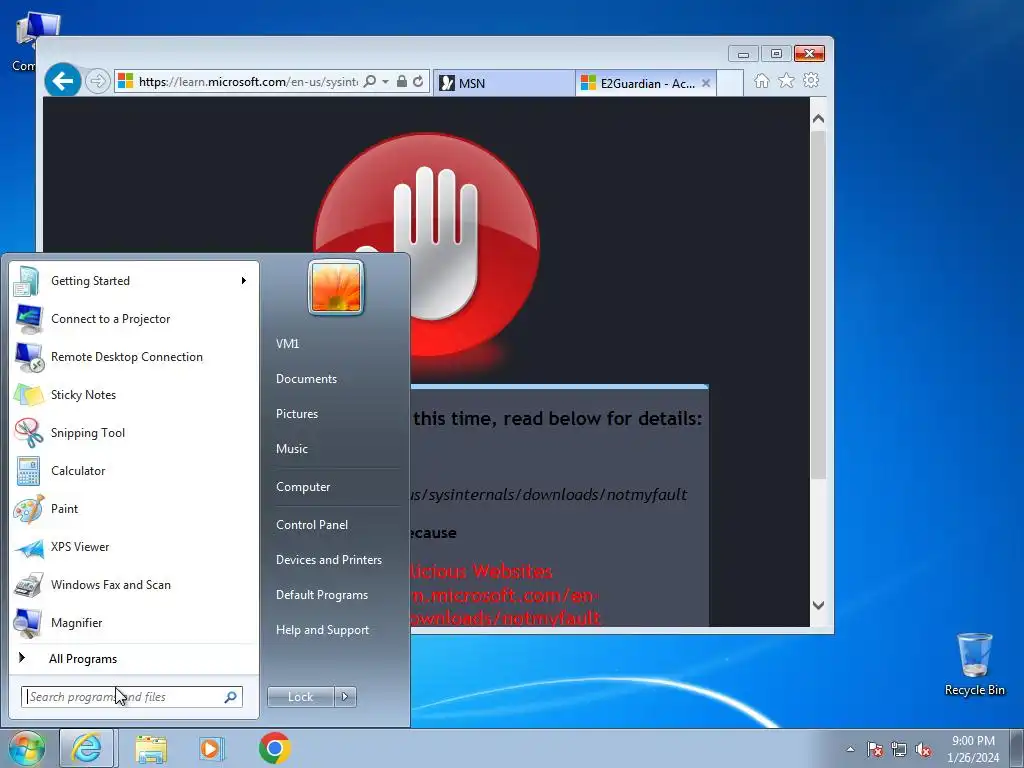This screenshot has height=768, width=1024.
Task: Refresh the page in Internet Explorer
Action: (x=418, y=82)
